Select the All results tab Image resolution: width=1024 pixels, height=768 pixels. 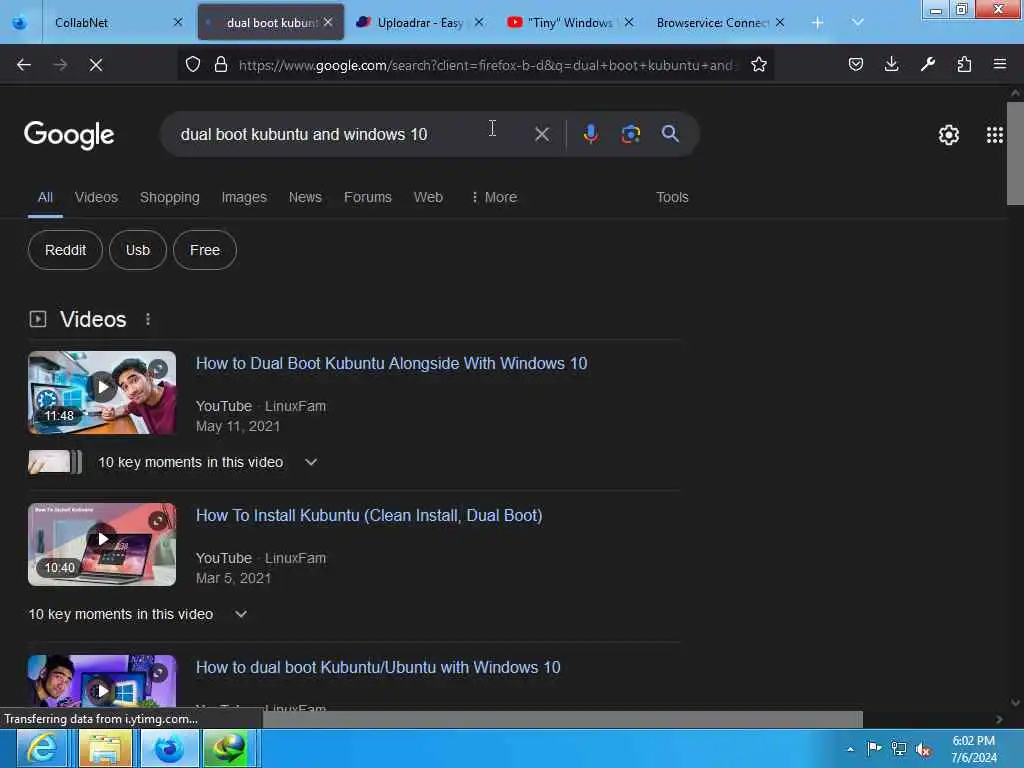pyautogui.click(x=45, y=197)
